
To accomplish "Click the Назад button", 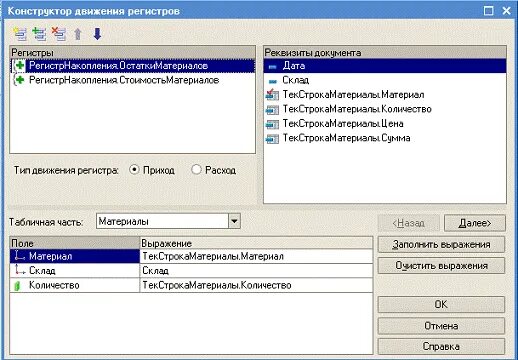I will [x=408, y=223].
